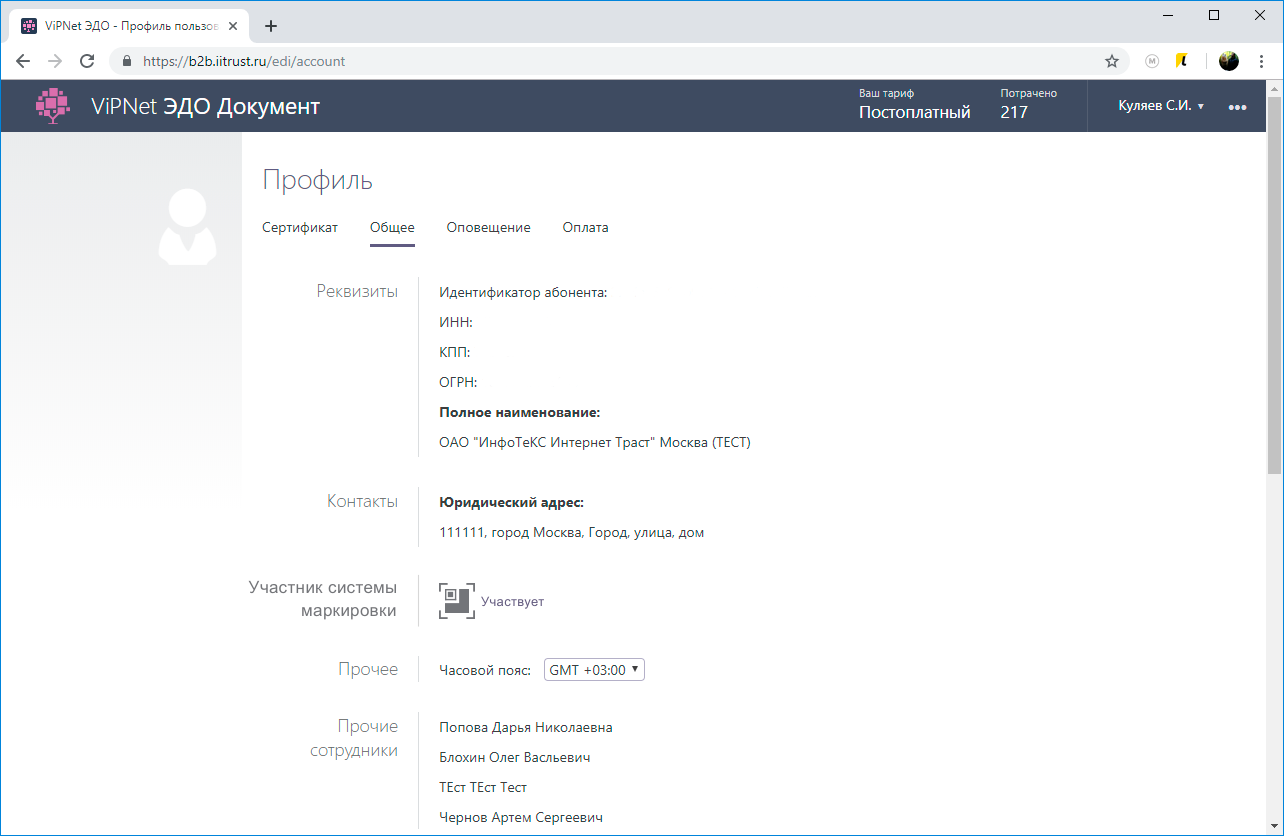The width and height of the screenshot is (1284, 836).
Task: Click the Участвует marking status link
Action: (512, 602)
